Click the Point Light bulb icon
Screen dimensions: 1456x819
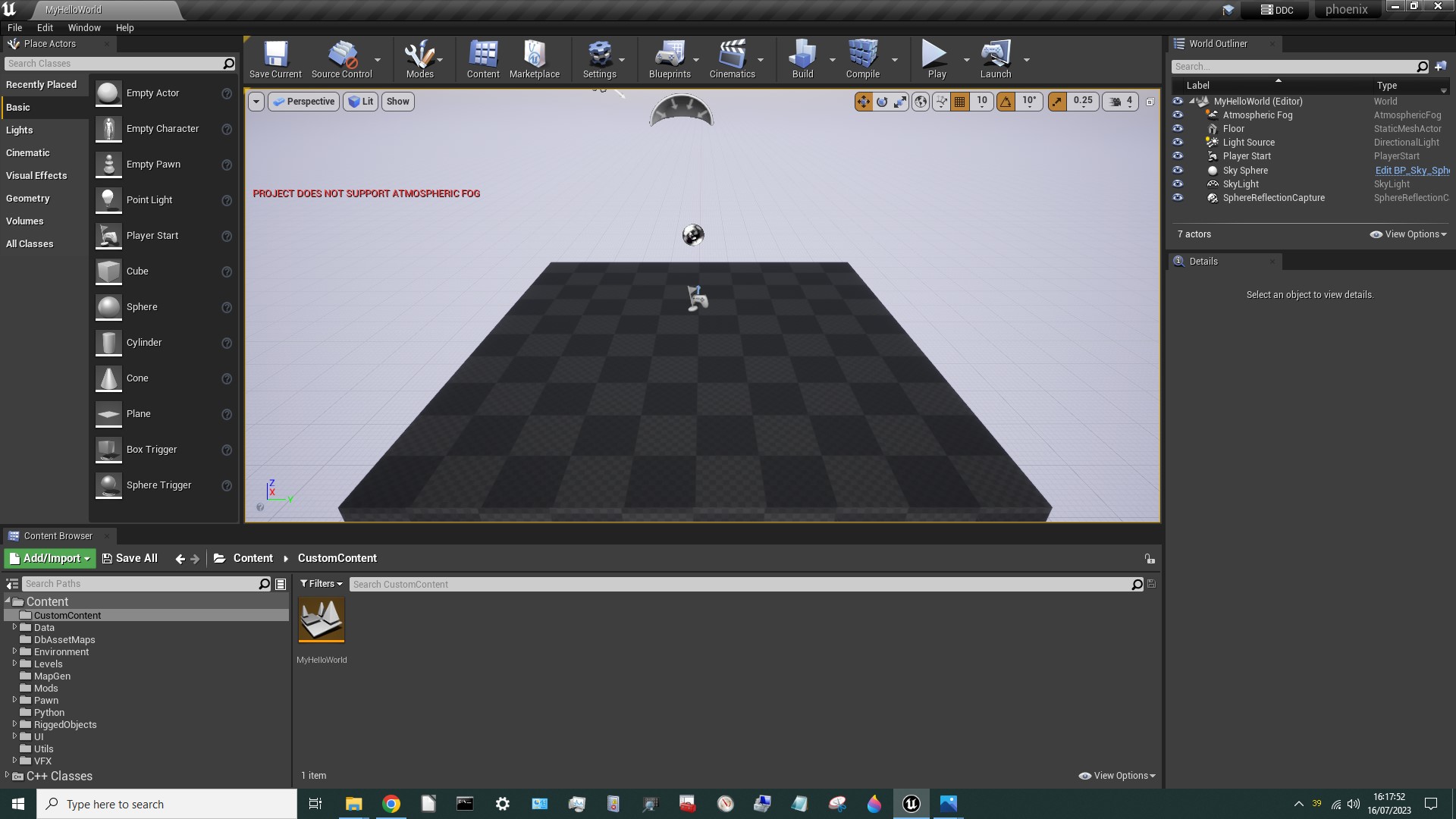point(108,200)
